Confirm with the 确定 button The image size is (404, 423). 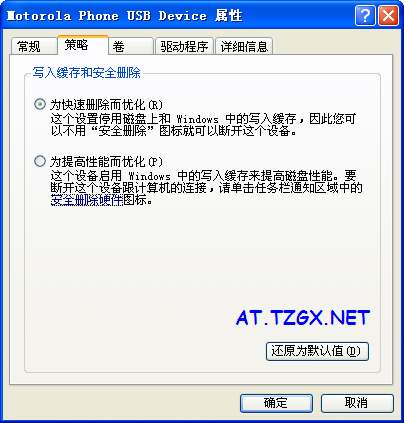[x=276, y=403]
